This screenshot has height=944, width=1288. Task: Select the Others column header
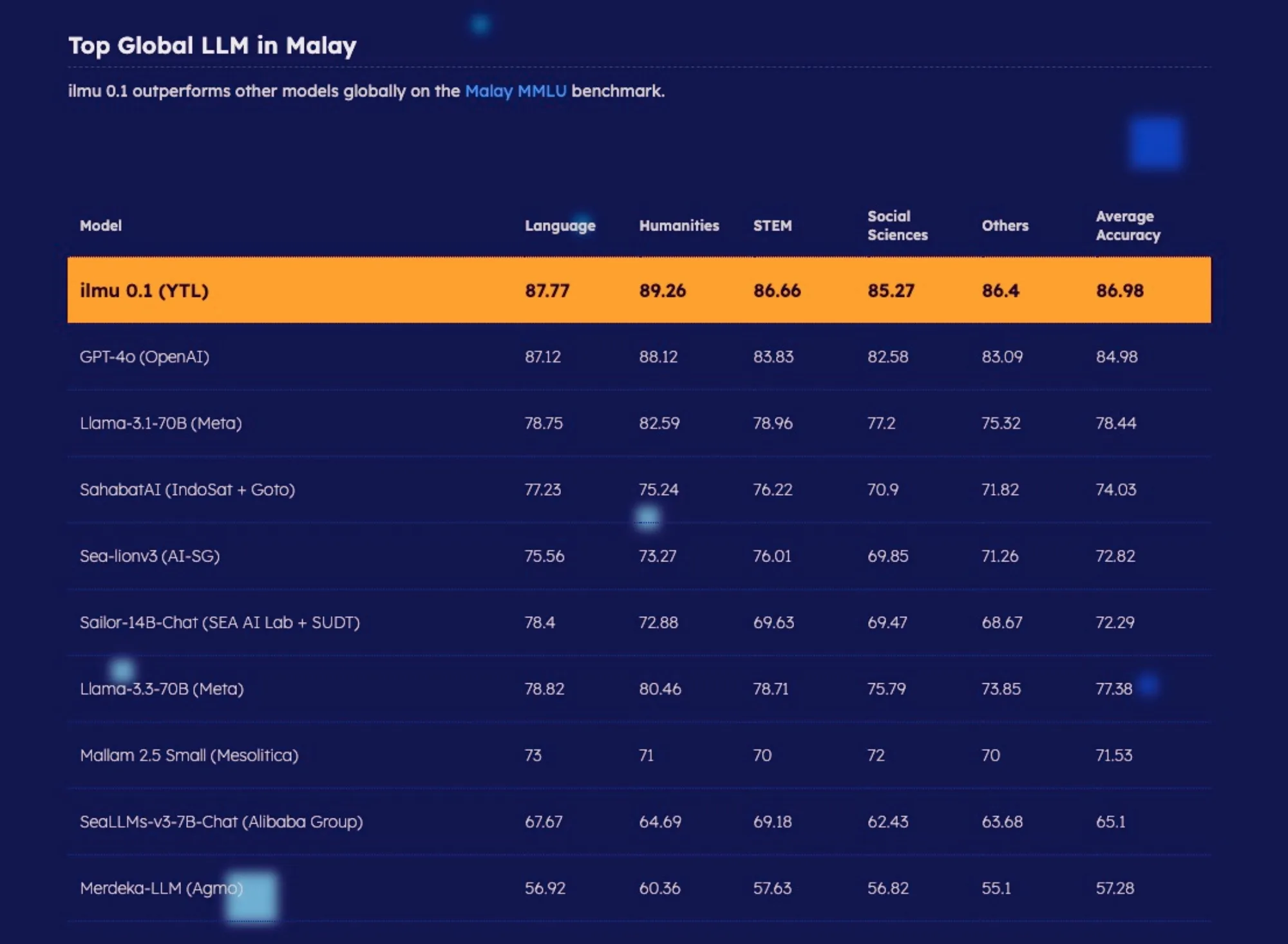(x=1005, y=225)
